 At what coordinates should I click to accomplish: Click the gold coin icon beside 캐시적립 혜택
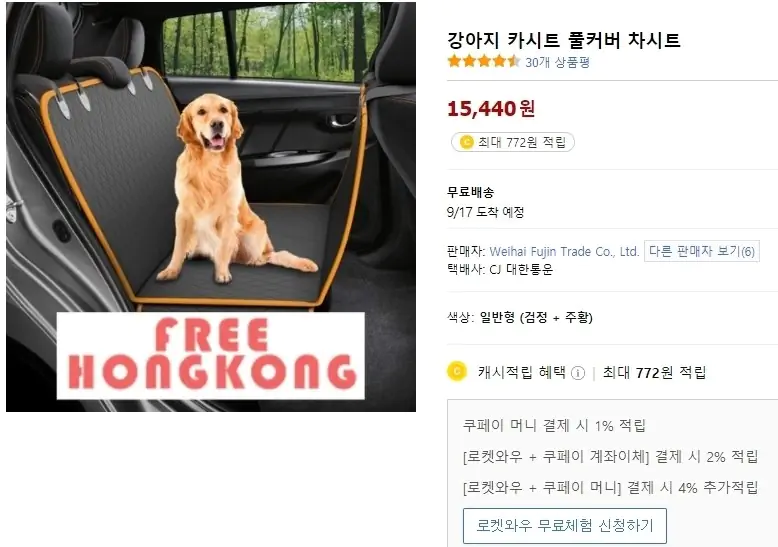[457, 371]
